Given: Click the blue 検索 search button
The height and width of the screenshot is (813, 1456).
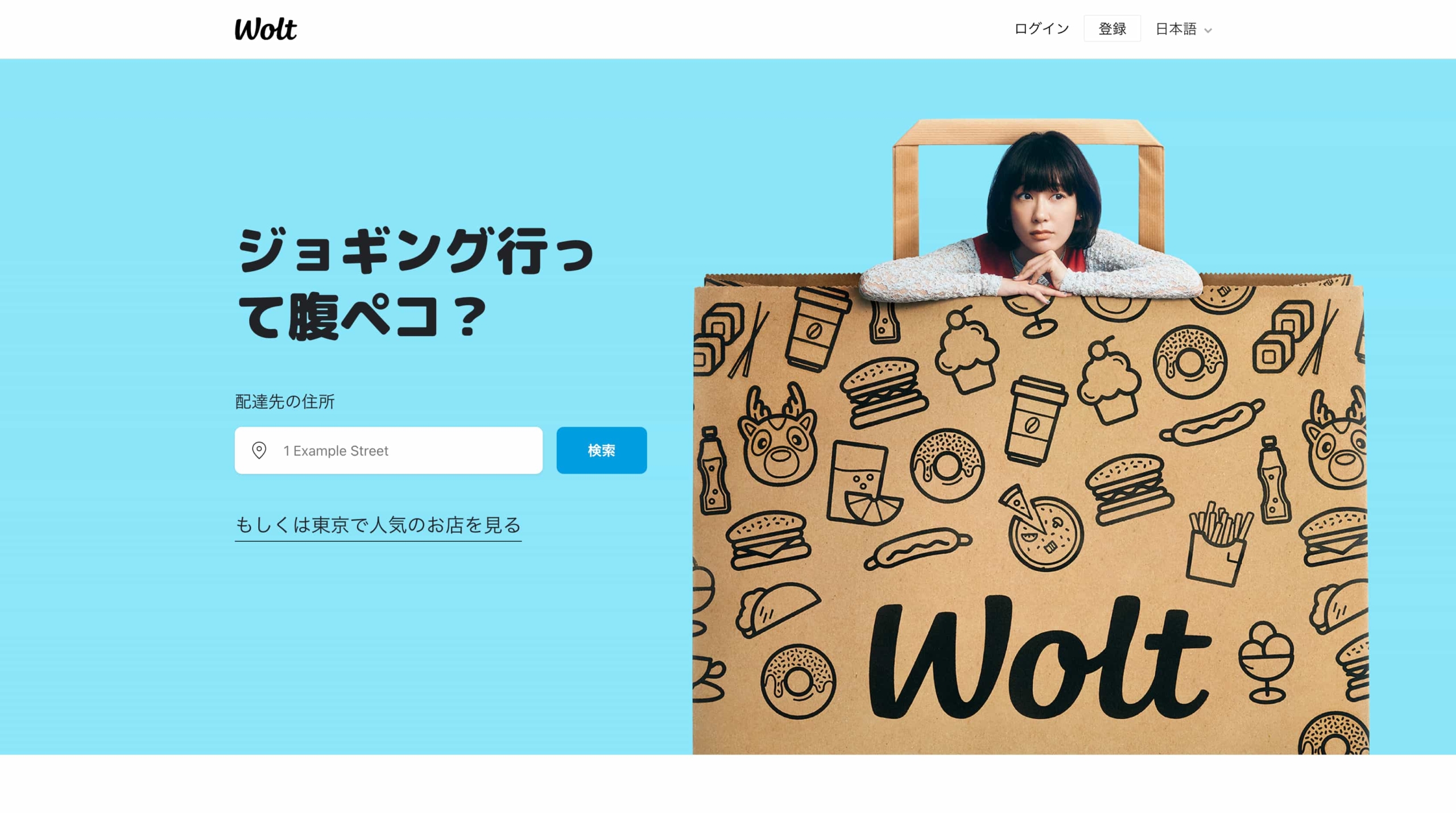Looking at the screenshot, I should 601,450.
